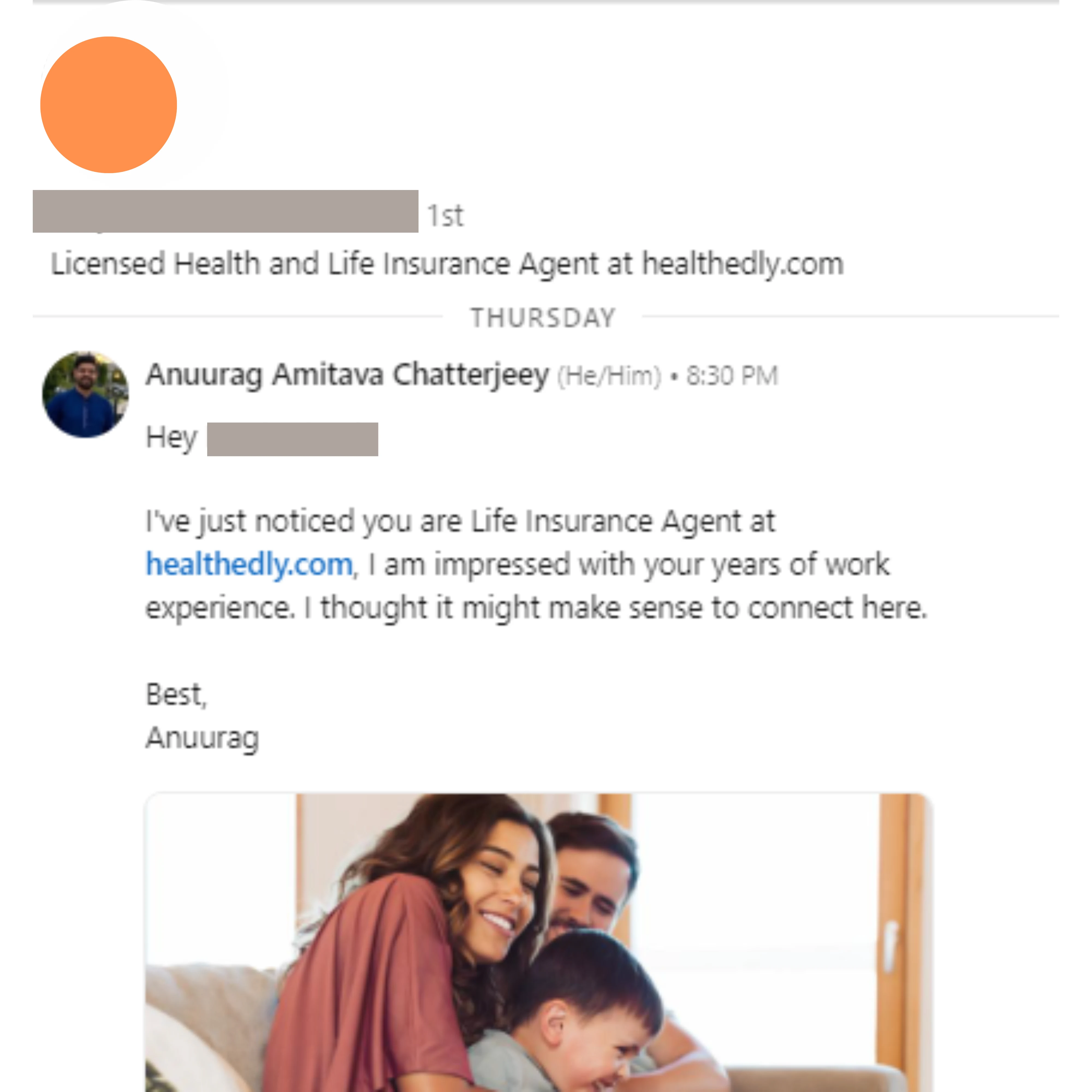Select the Licensed Health and Life Insurance headline
1092x1092 pixels.
coord(447,264)
